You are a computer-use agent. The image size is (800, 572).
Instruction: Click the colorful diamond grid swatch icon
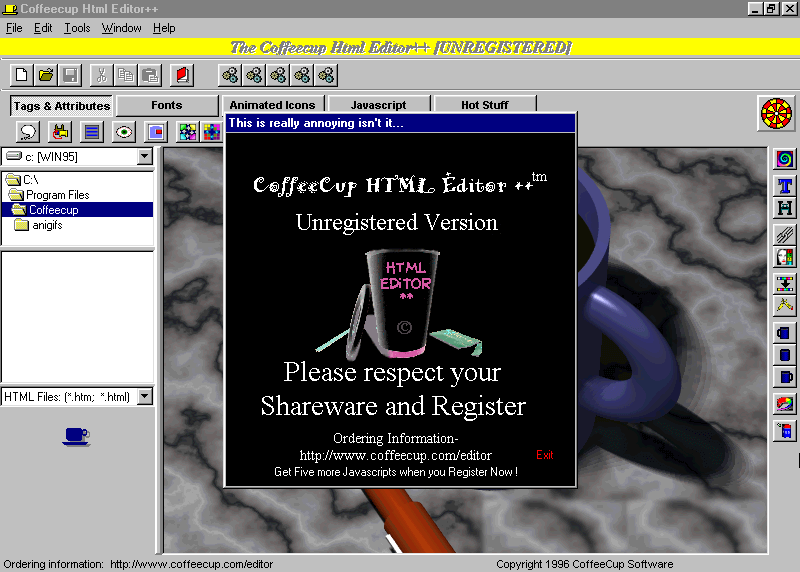[x=188, y=132]
